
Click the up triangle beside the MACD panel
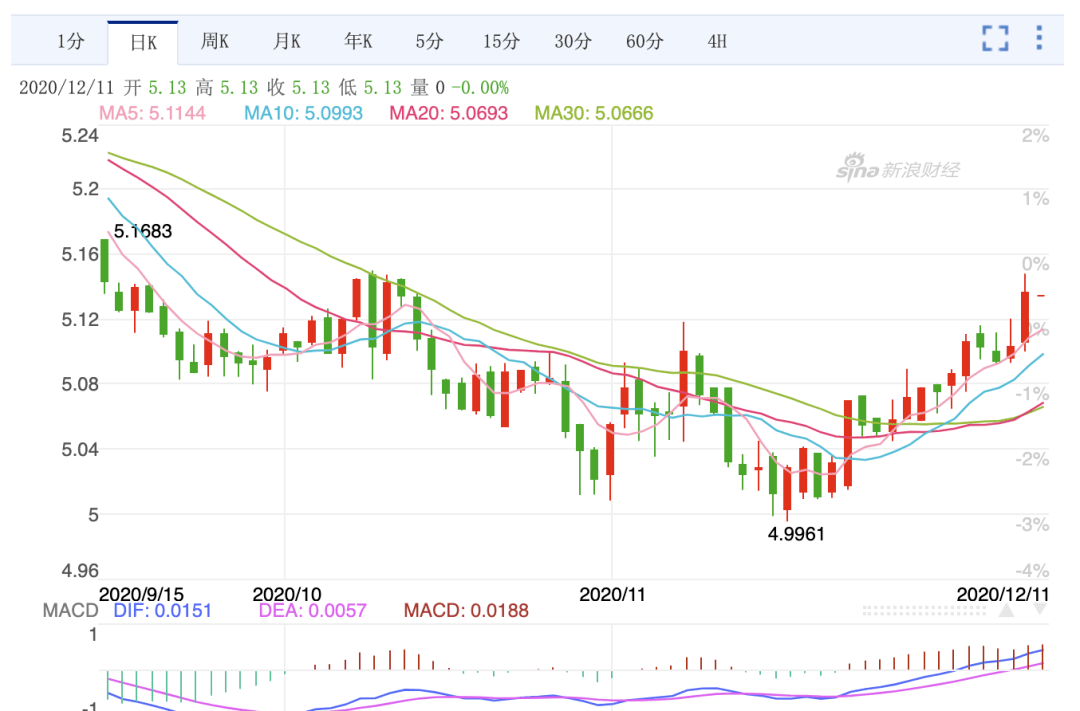(x=1006, y=610)
